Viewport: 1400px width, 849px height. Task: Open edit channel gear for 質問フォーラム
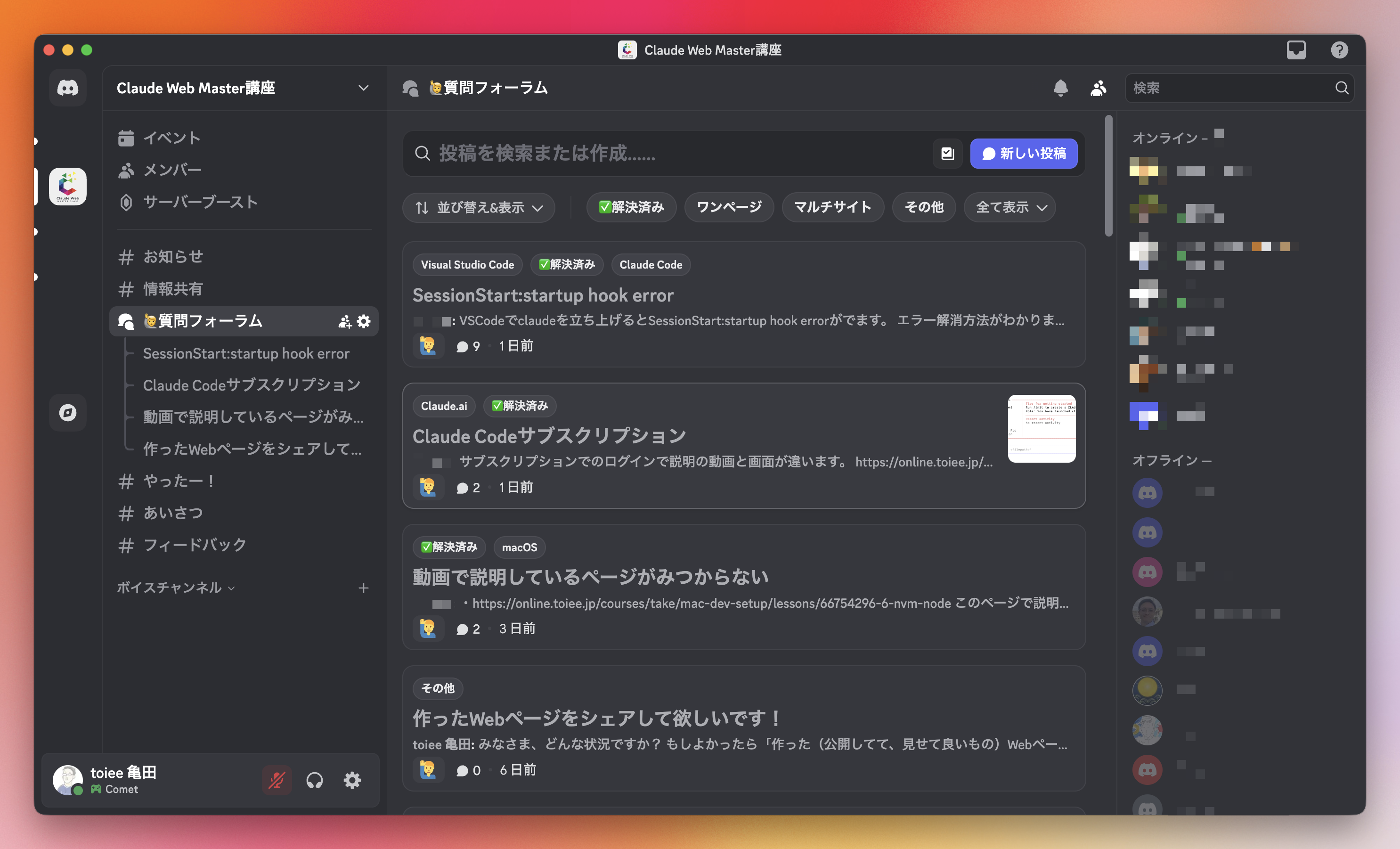point(364,321)
